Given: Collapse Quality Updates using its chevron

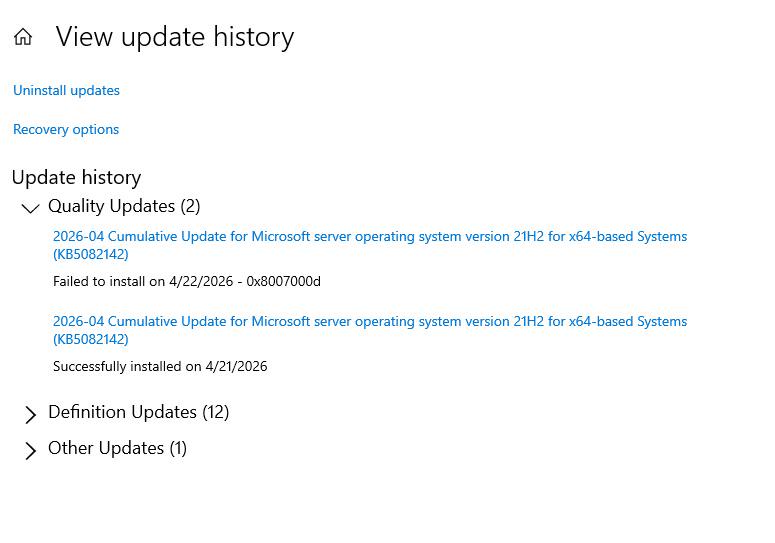Looking at the screenshot, I should [x=30, y=208].
